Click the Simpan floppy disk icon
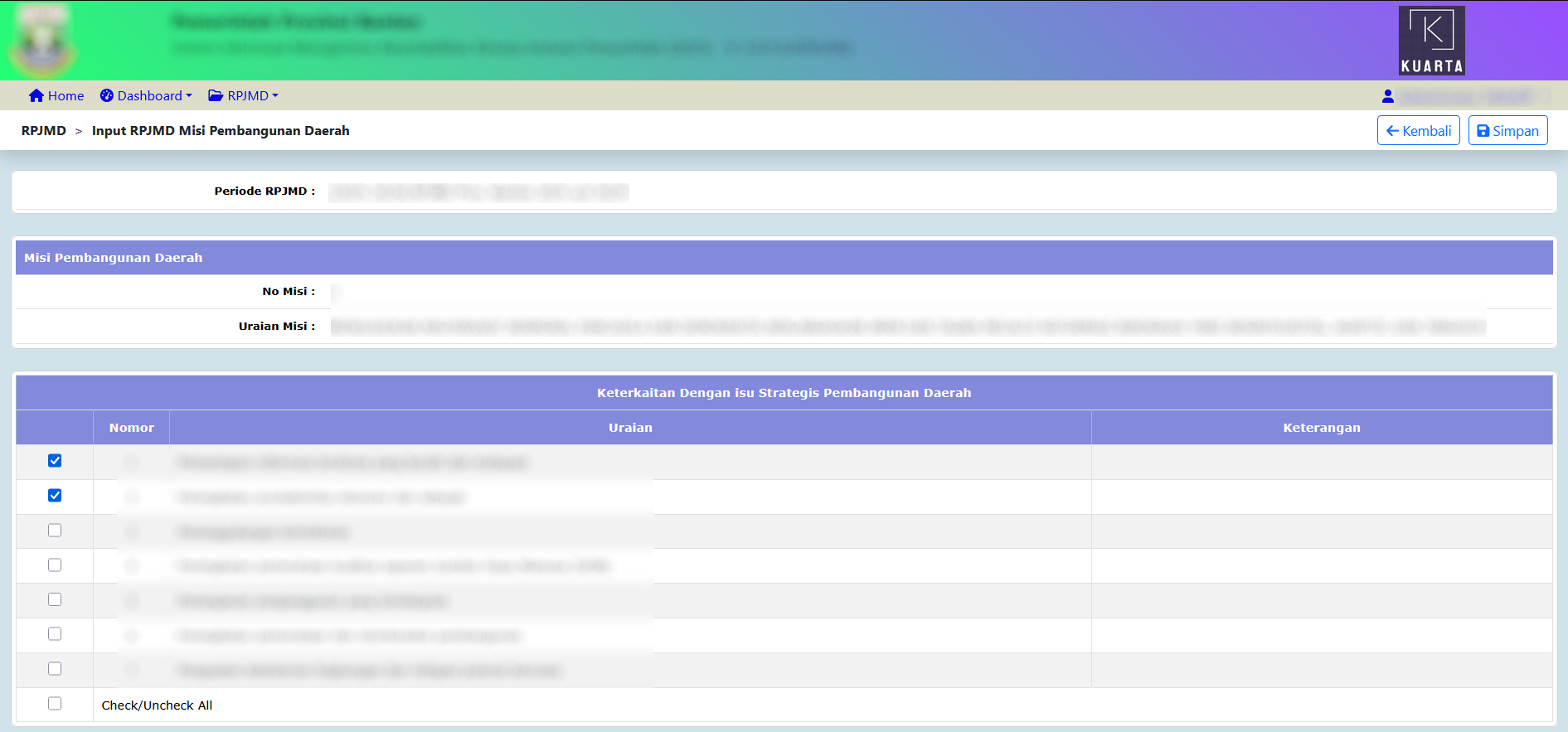 pyautogui.click(x=1483, y=131)
